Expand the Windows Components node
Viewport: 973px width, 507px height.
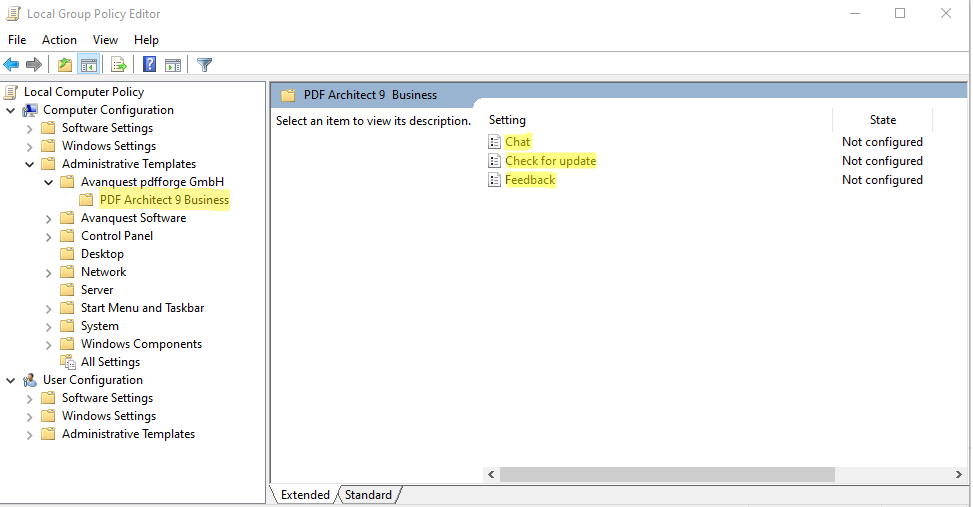48,345
